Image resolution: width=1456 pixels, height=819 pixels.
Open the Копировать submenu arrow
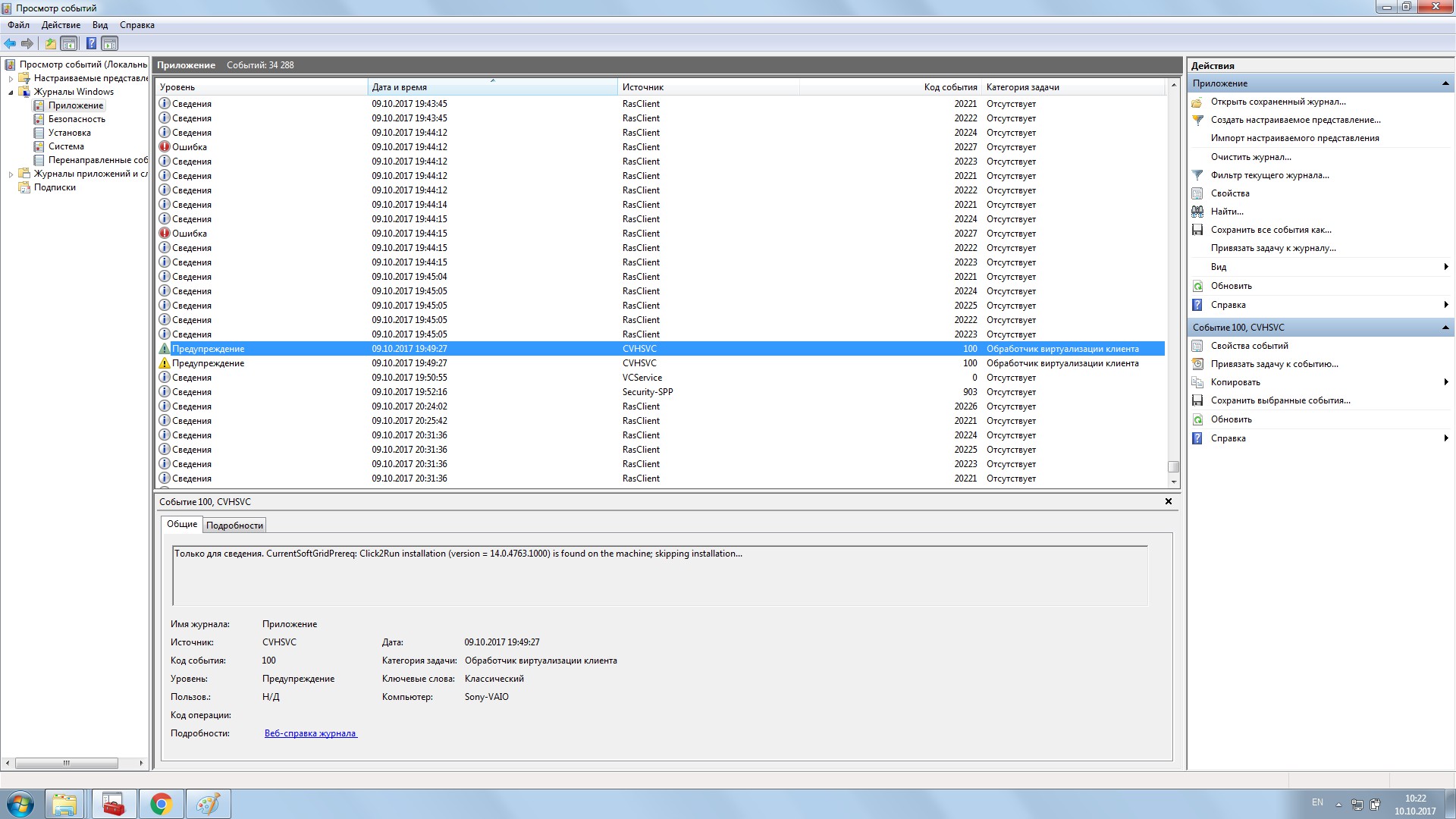[1445, 382]
